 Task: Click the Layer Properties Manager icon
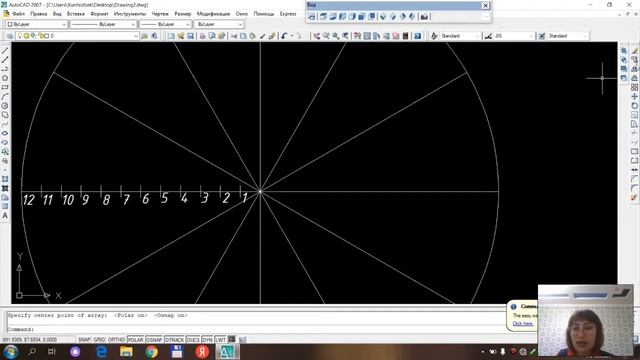pos(10,36)
